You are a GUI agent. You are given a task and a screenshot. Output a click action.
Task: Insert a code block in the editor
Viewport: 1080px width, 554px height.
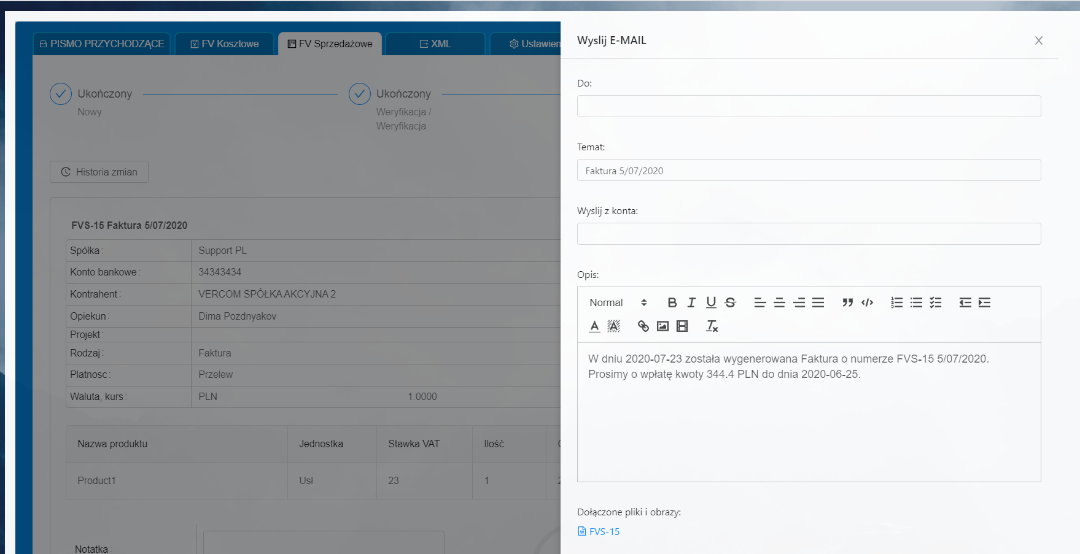[x=867, y=302]
